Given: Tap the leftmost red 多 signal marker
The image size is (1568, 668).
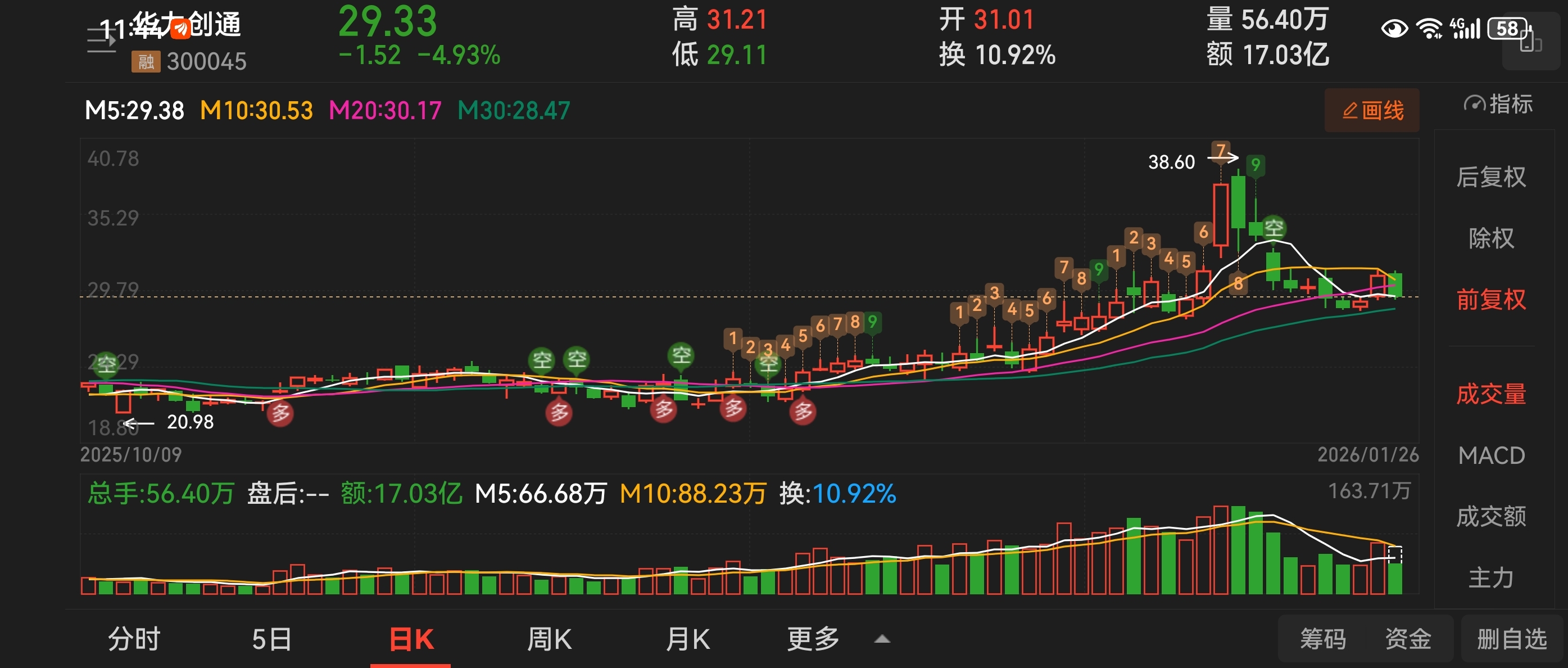Looking at the screenshot, I should click(280, 413).
